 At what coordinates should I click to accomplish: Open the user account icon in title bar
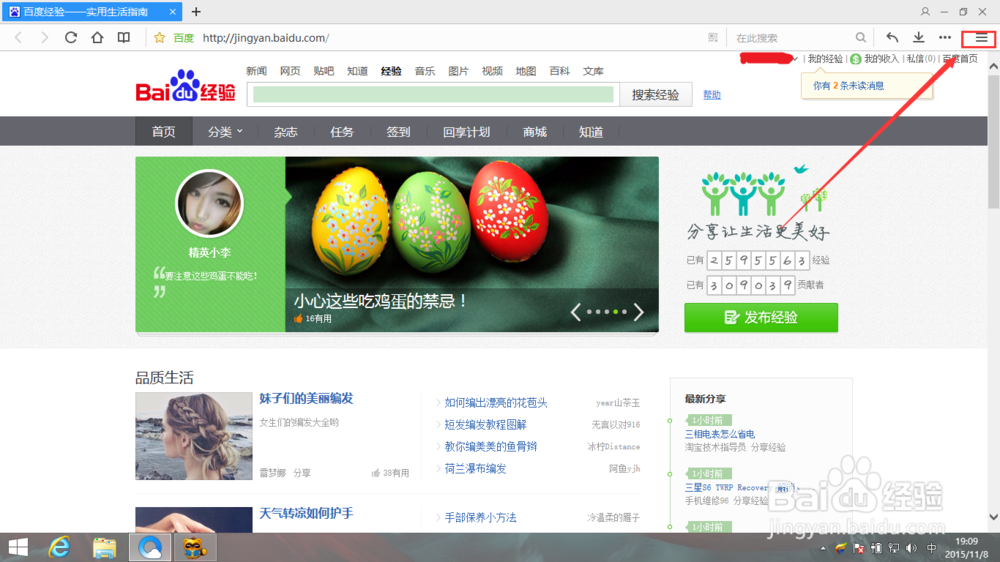pyautogui.click(x=925, y=11)
